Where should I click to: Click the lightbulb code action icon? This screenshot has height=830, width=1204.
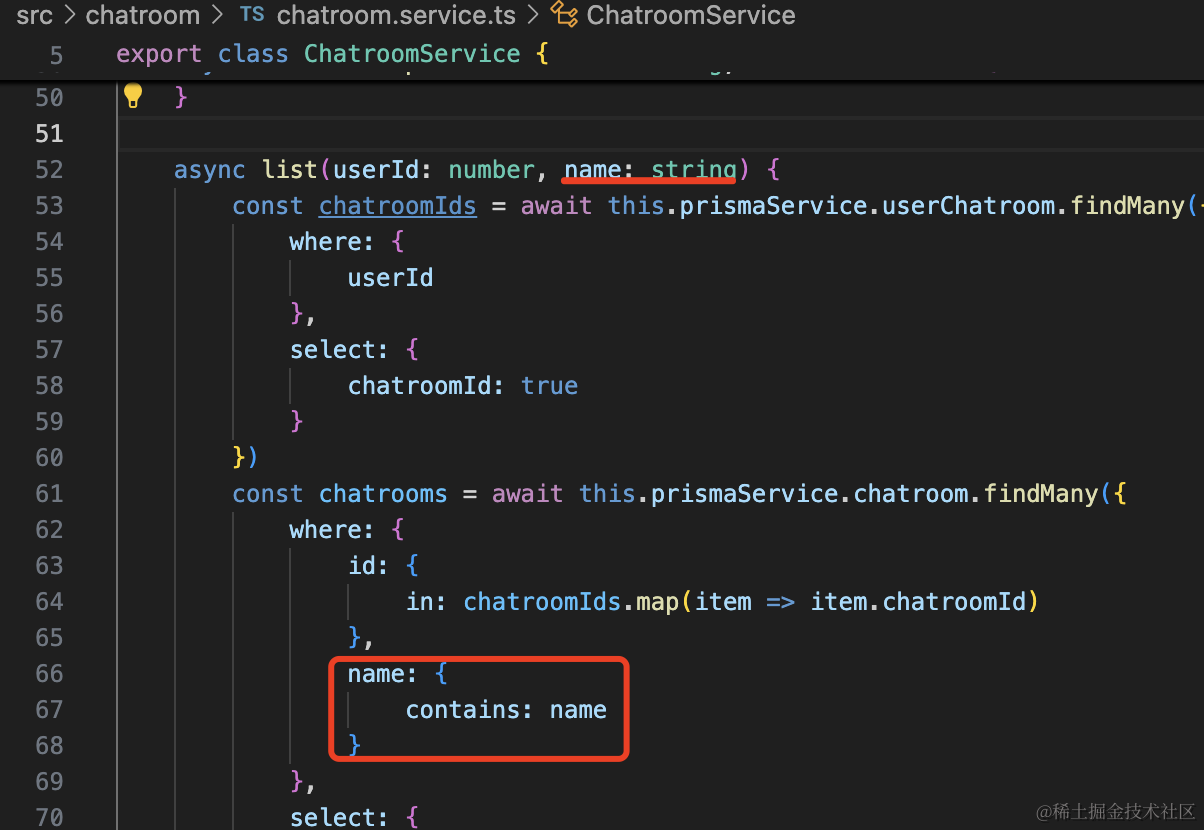click(133, 97)
